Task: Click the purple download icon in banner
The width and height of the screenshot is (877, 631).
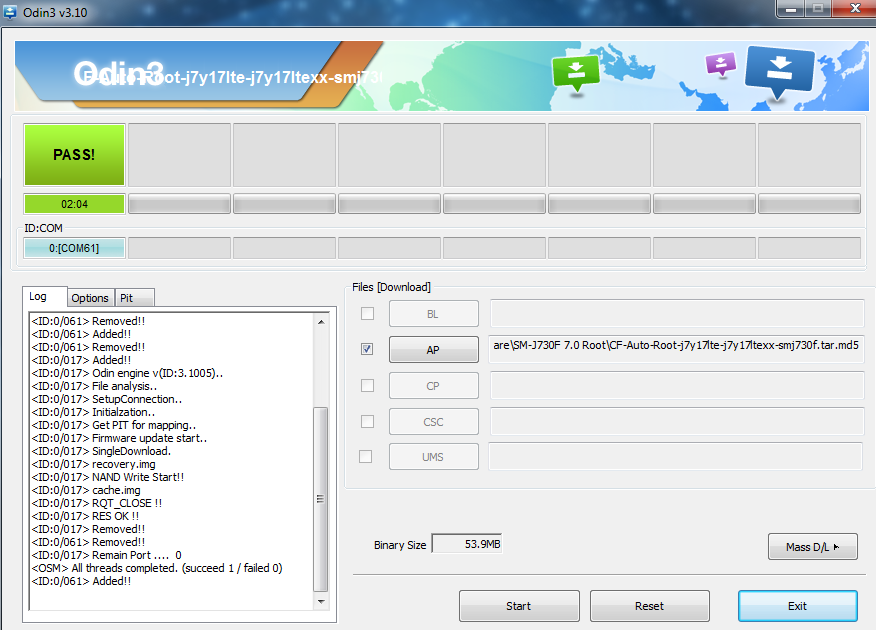Action: click(x=721, y=64)
